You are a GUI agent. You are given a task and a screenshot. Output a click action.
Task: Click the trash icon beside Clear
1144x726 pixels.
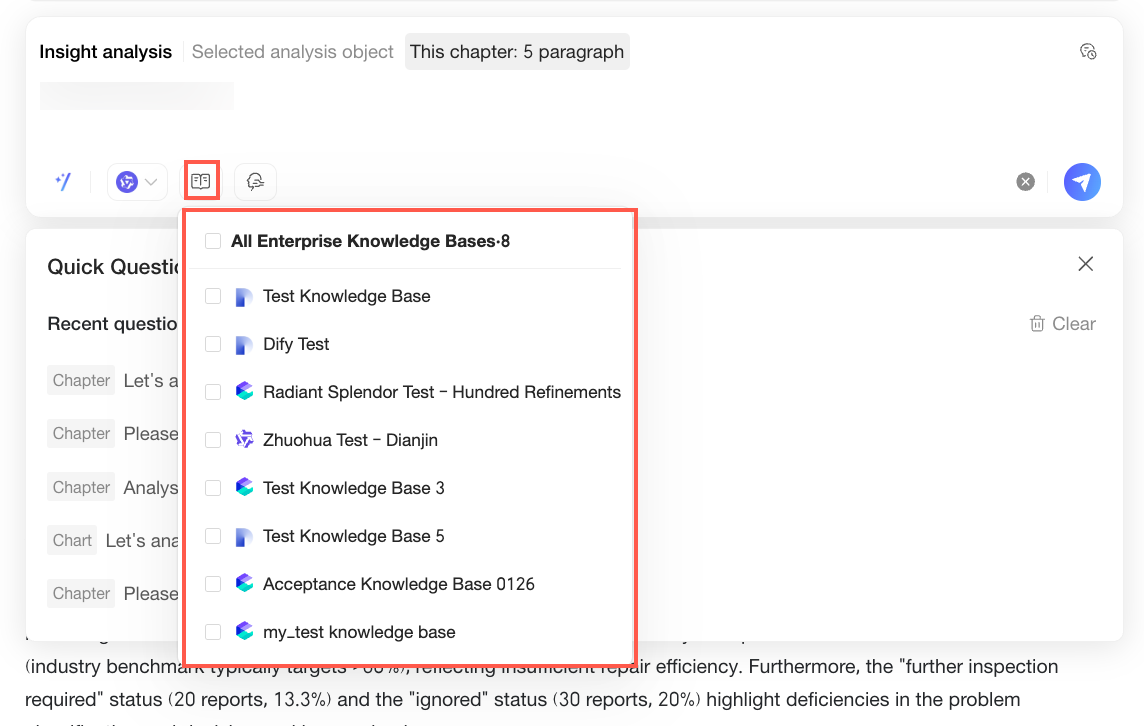click(1037, 323)
